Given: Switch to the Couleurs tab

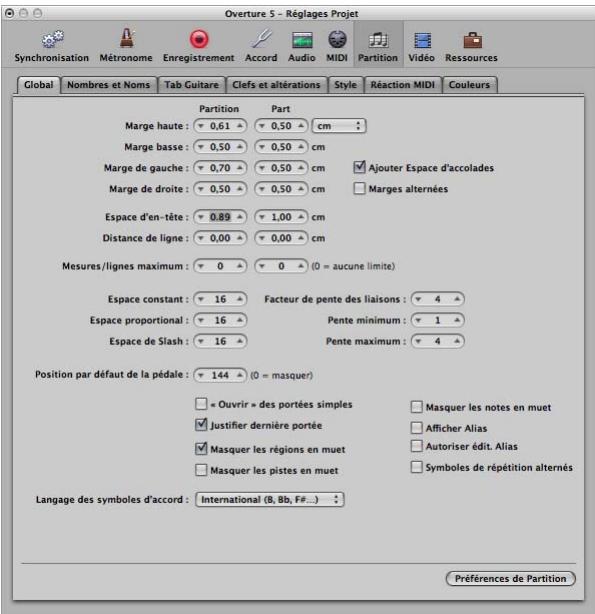Looking at the screenshot, I should coord(469,85).
